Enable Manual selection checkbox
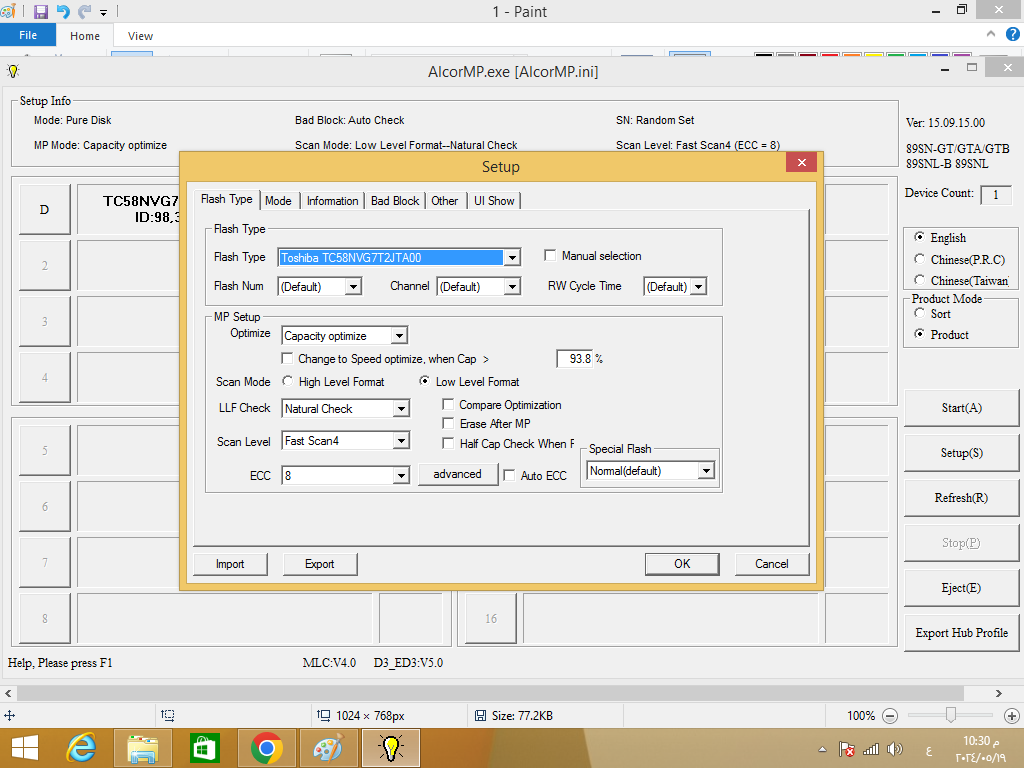The width and height of the screenshot is (1024, 768). tap(550, 255)
